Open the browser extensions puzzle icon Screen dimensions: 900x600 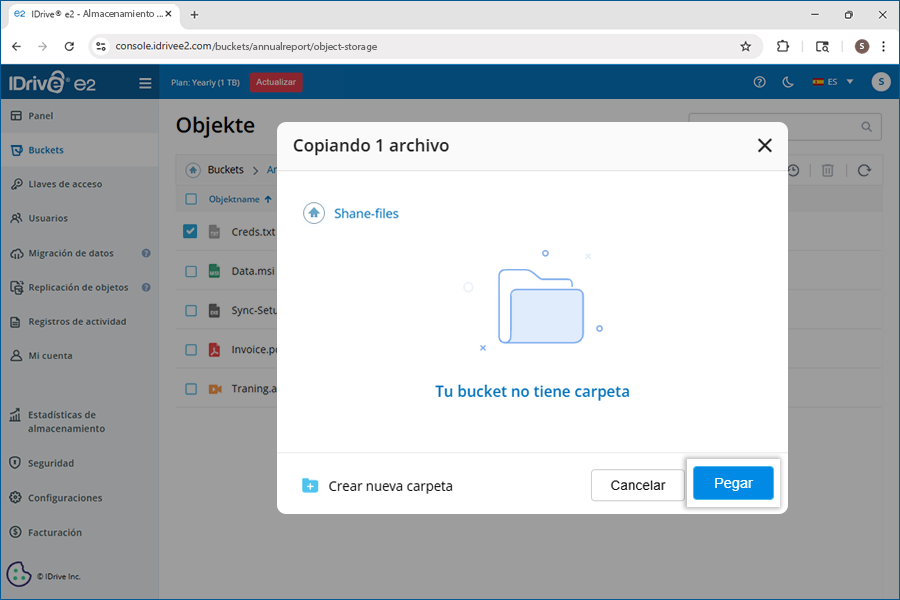click(783, 47)
